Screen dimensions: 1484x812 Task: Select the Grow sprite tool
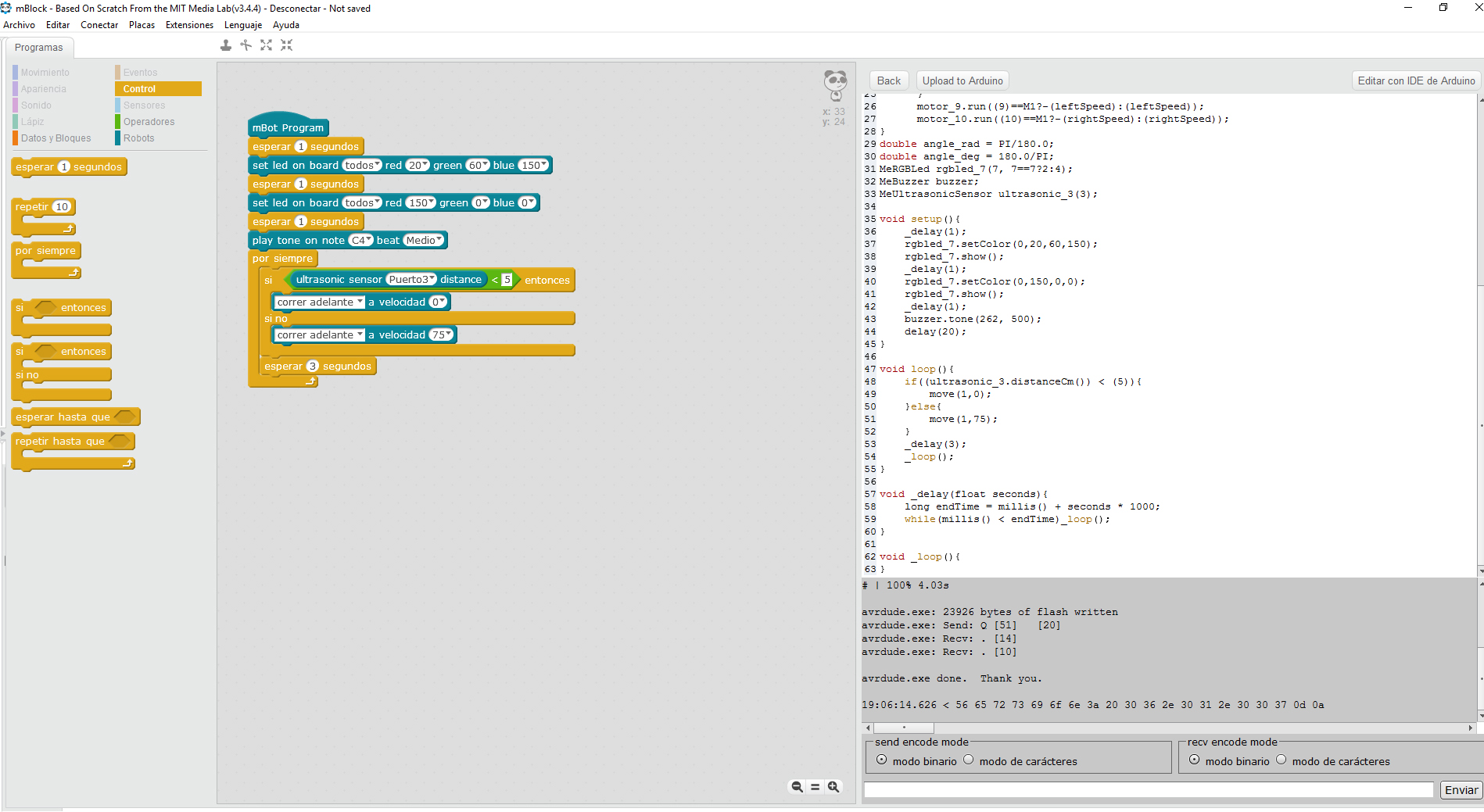[267, 45]
